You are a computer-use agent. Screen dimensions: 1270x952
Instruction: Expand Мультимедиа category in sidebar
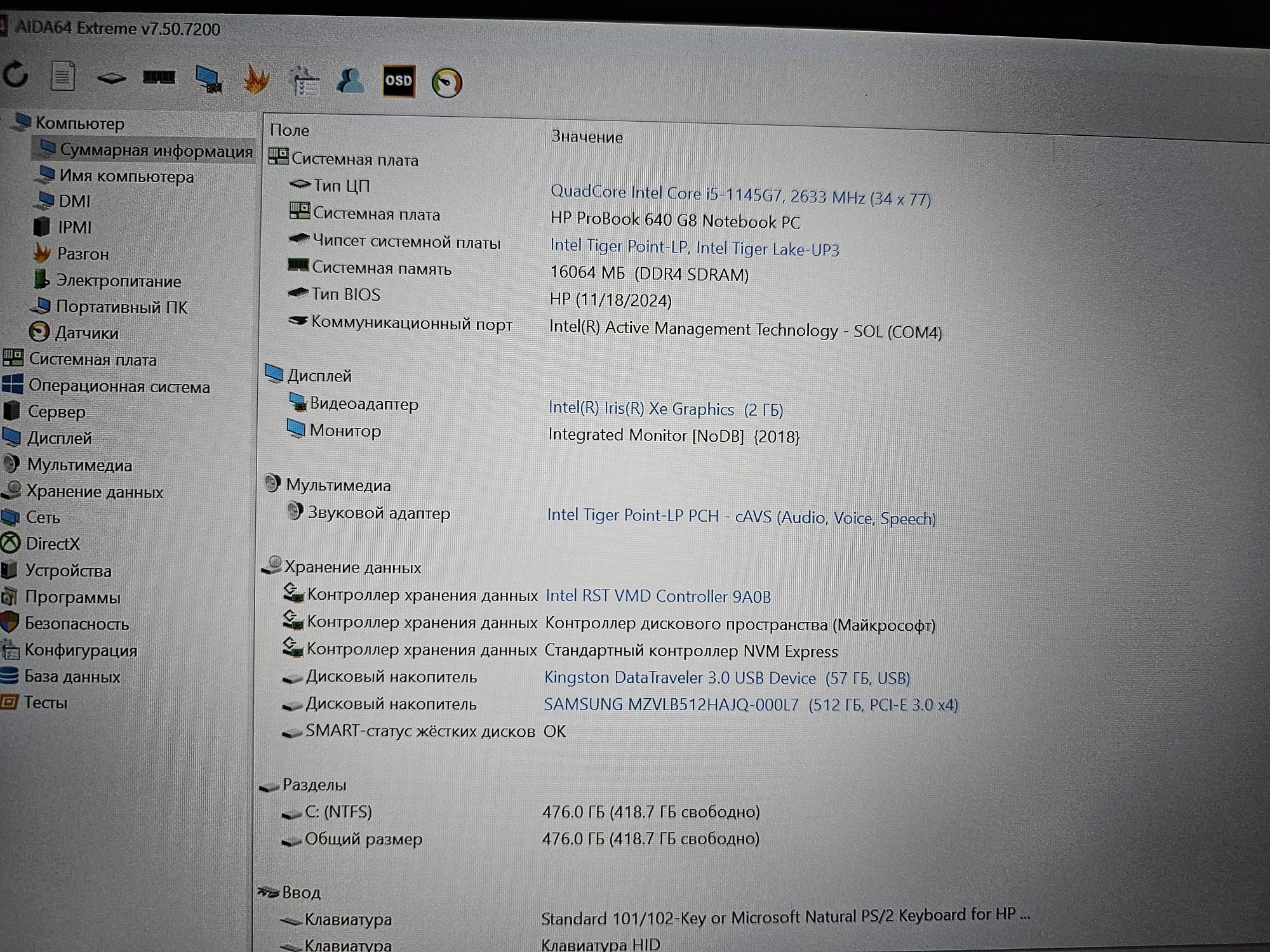pyautogui.click(x=79, y=465)
